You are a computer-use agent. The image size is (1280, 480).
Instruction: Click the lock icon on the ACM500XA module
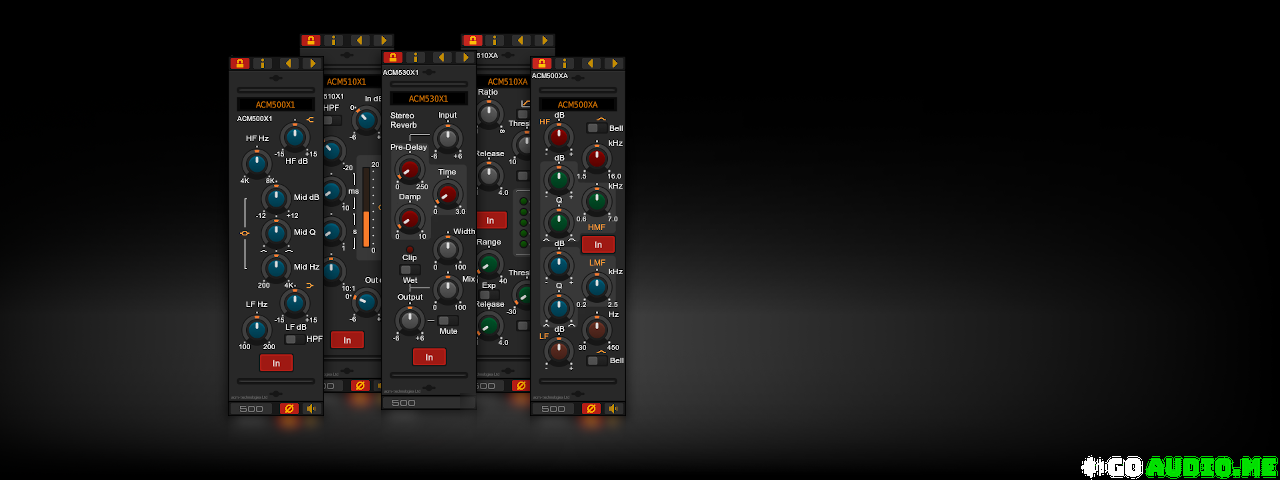pos(542,63)
